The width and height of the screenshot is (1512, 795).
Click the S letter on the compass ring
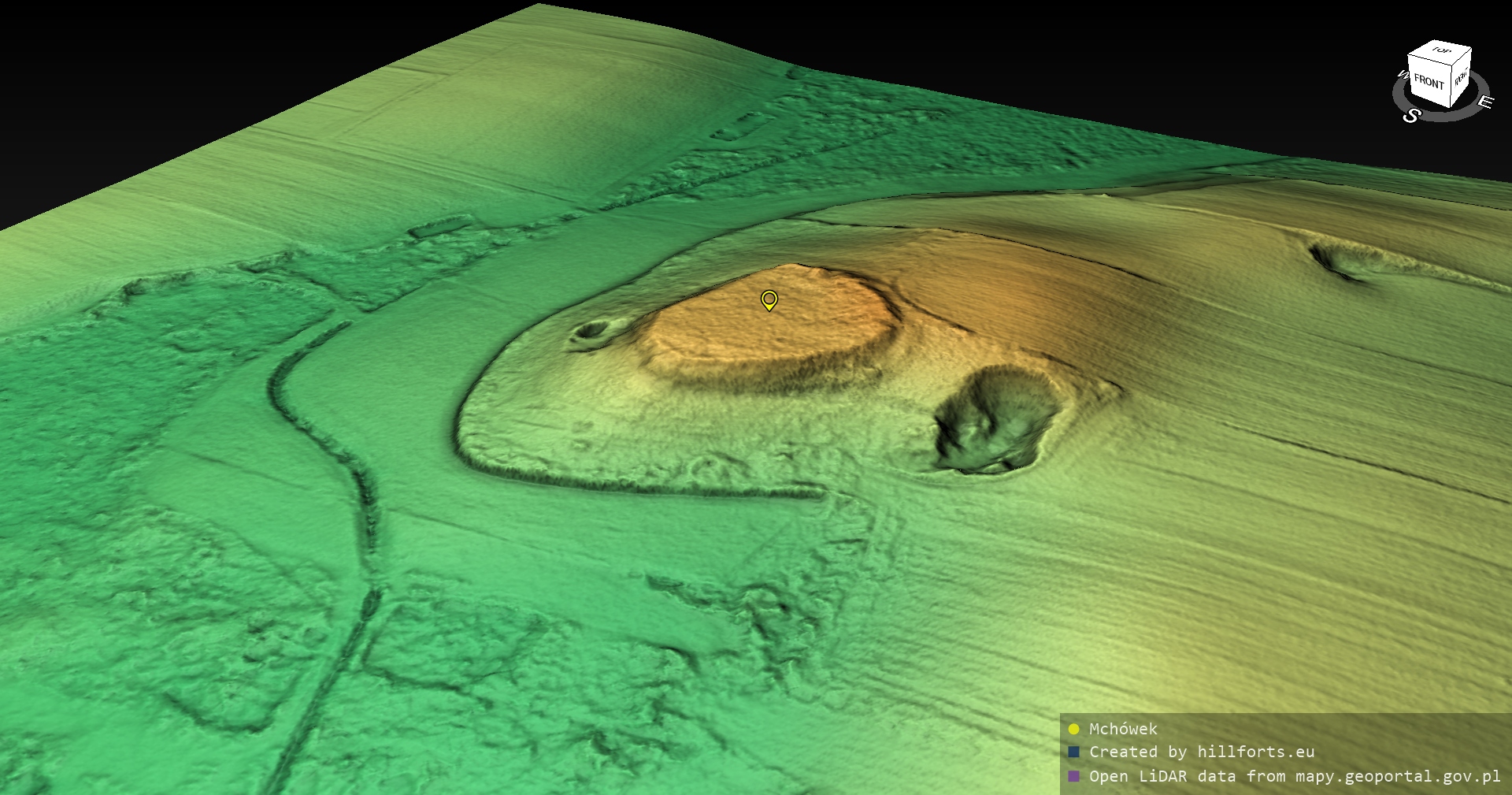[1411, 116]
